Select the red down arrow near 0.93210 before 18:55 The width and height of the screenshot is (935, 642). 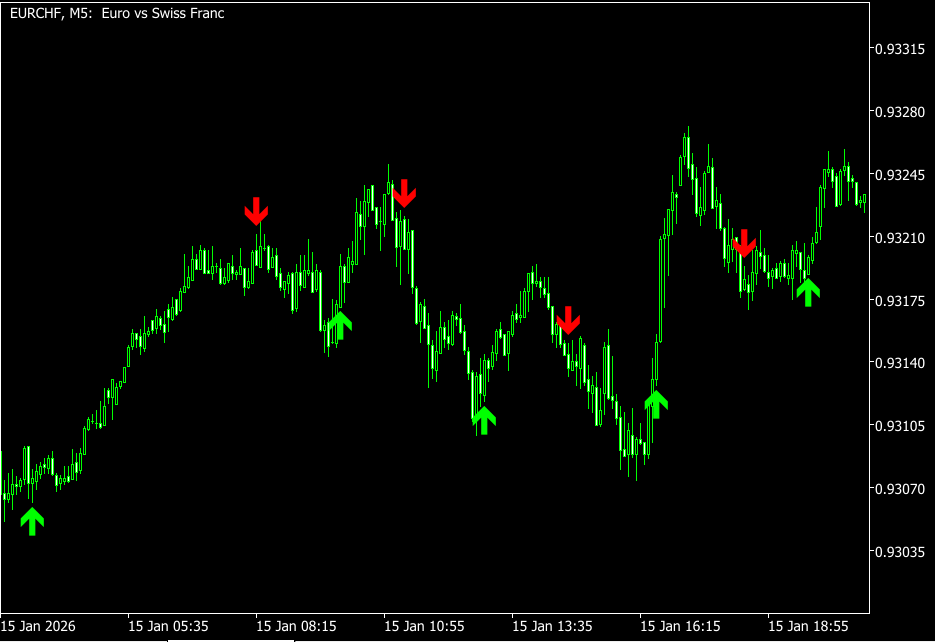[x=744, y=243]
